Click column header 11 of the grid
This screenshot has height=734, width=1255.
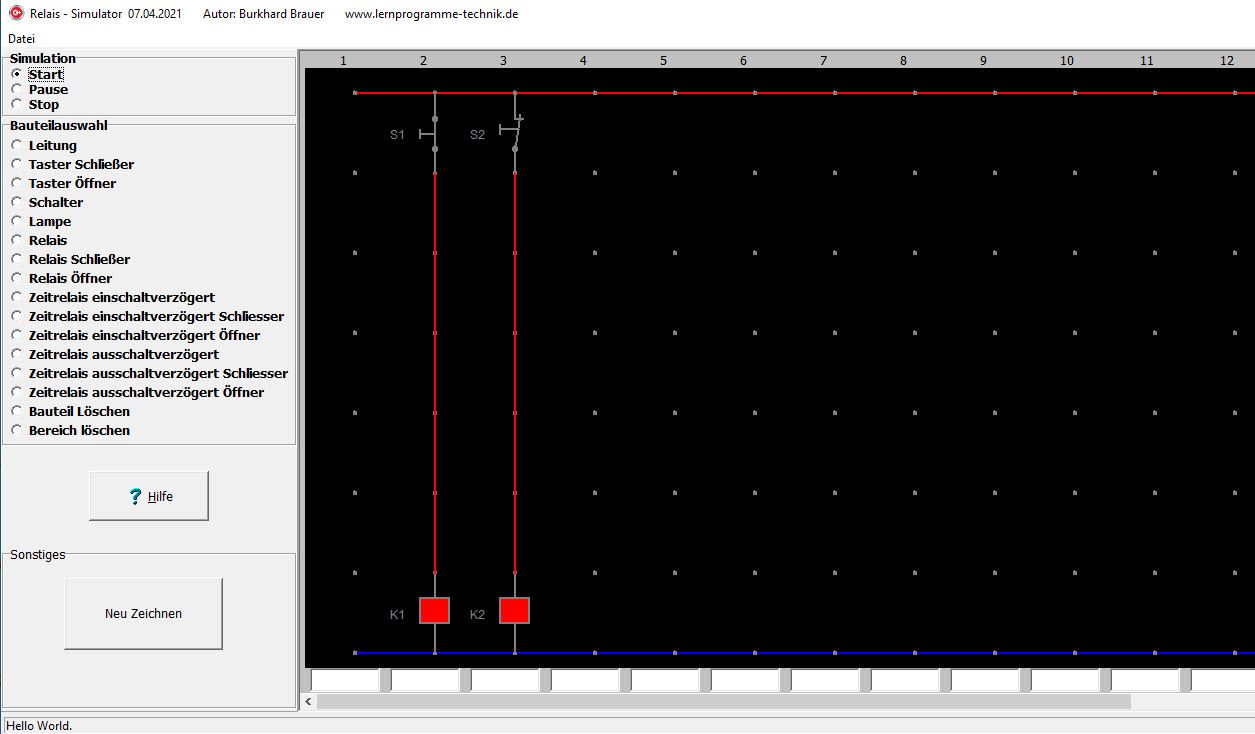click(x=1147, y=61)
